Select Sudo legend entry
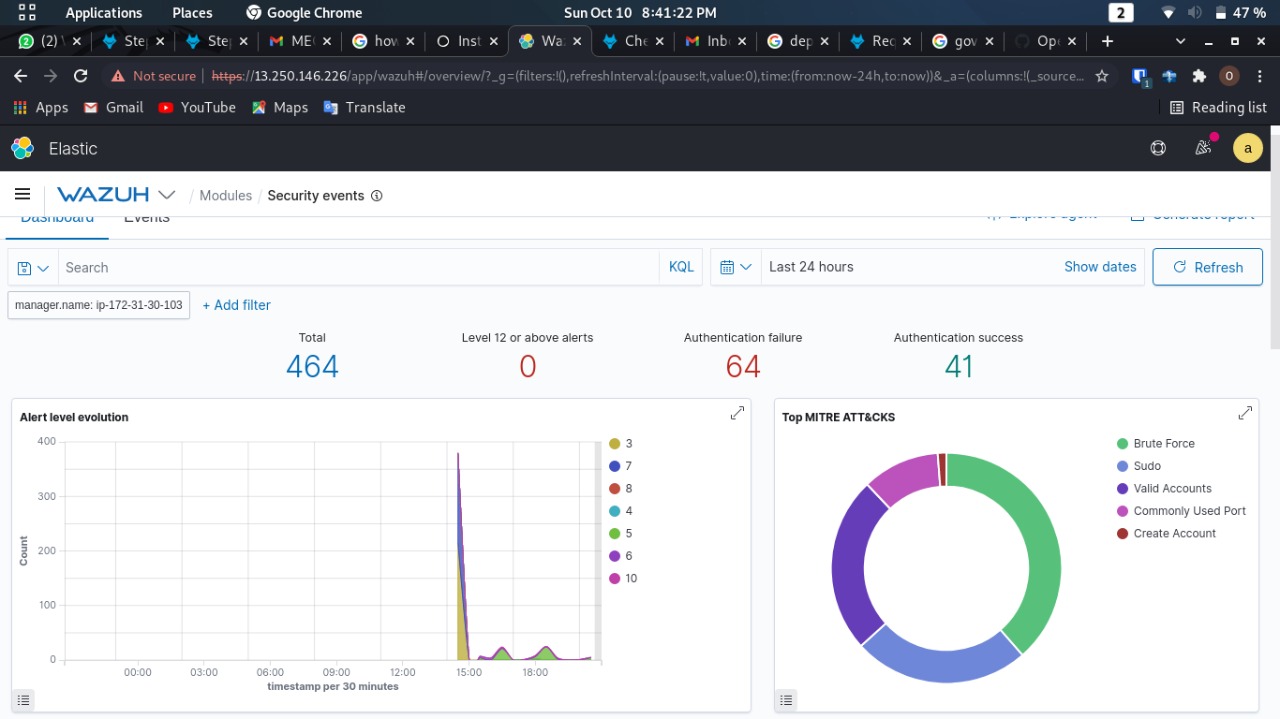This screenshot has height=719, width=1280. [x=1139, y=466]
